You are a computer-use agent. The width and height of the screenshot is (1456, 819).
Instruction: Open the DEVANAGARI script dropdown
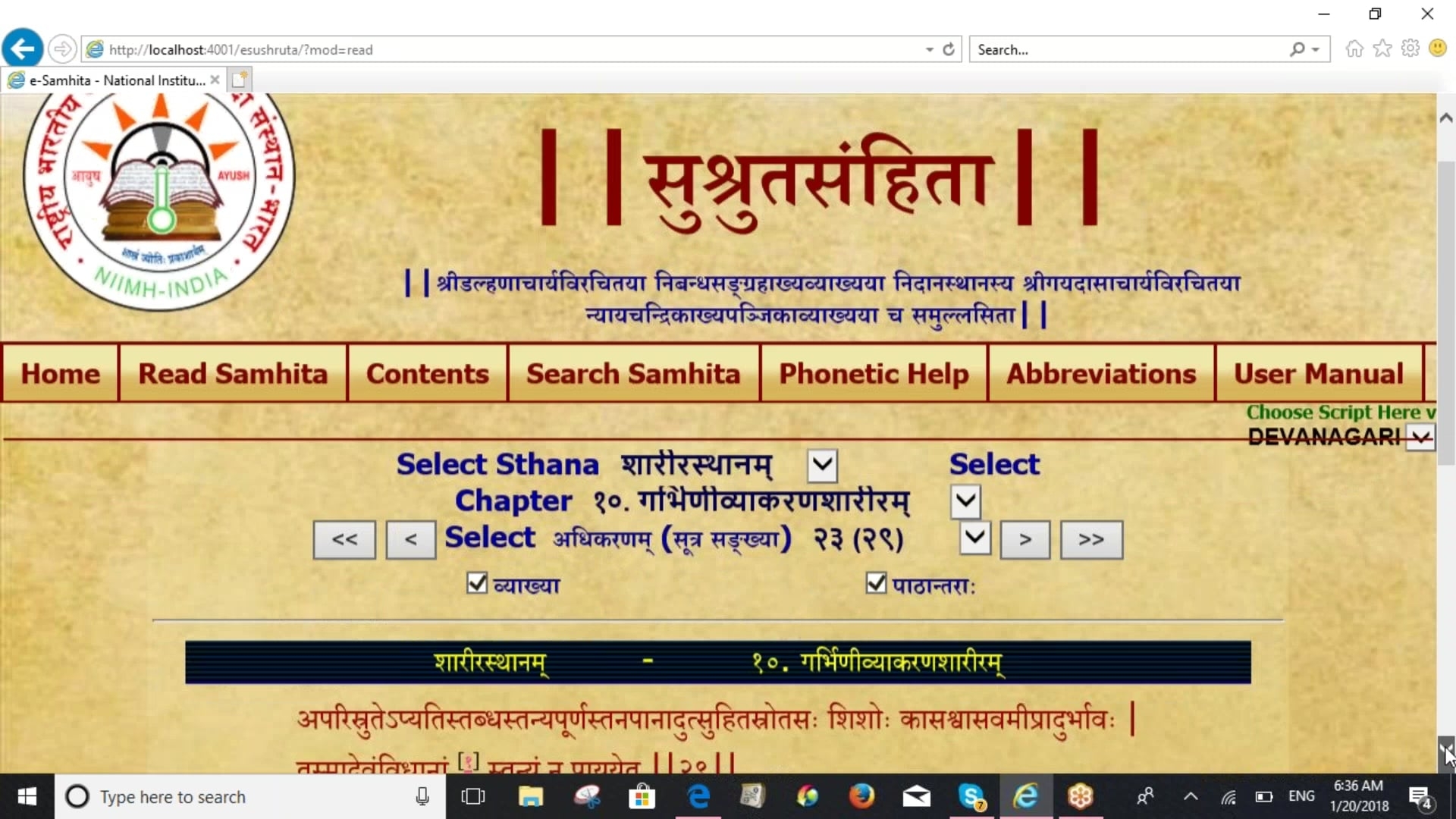[1420, 438]
